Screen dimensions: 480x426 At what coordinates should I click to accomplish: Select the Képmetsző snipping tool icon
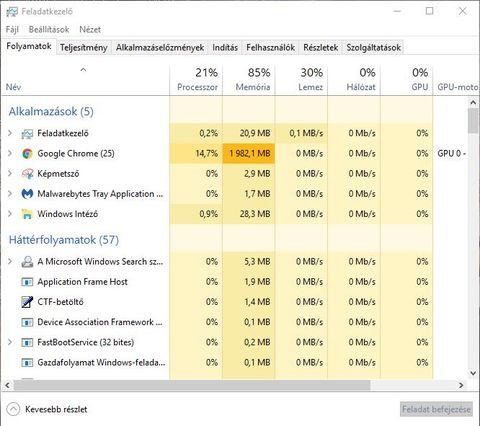(27, 174)
